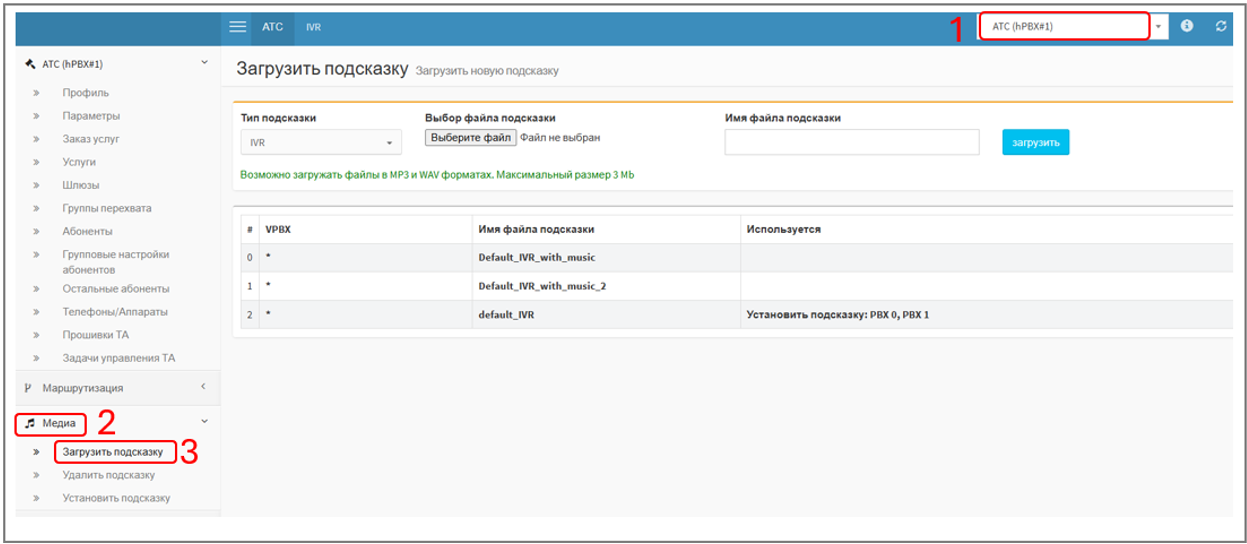Open Удалить подсказку in sidebar
This screenshot has height=544, width=1247.
[x=108, y=475]
